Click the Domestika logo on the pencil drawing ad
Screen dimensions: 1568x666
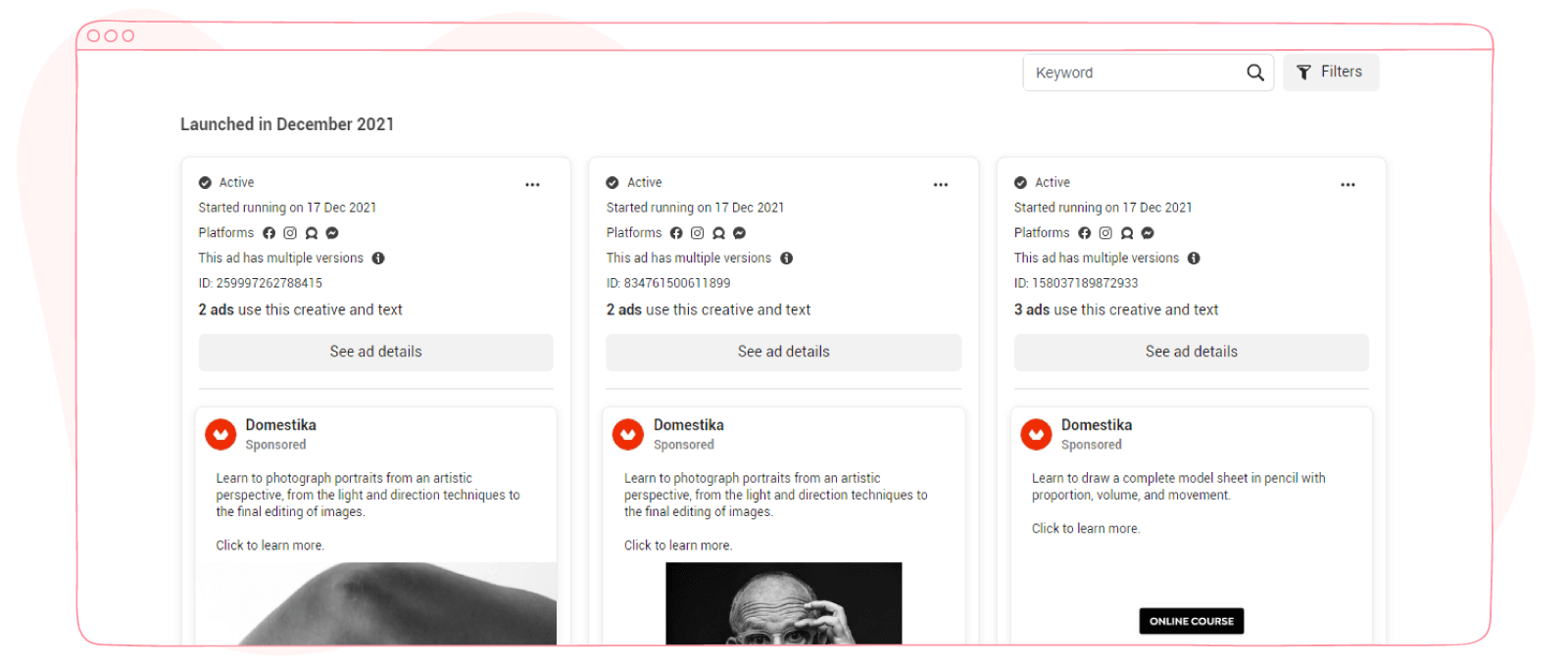(1036, 434)
